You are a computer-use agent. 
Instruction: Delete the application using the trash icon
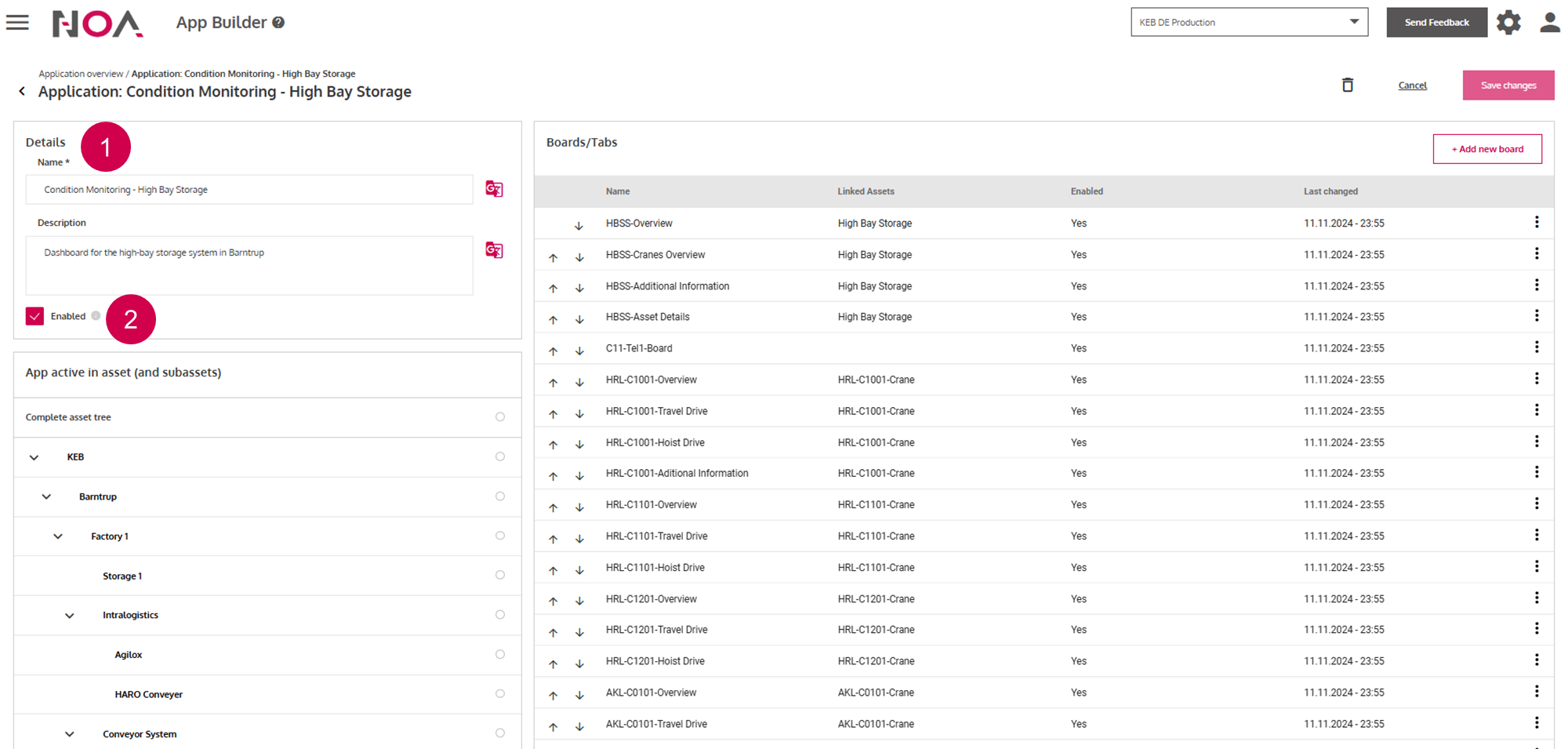click(1347, 85)
